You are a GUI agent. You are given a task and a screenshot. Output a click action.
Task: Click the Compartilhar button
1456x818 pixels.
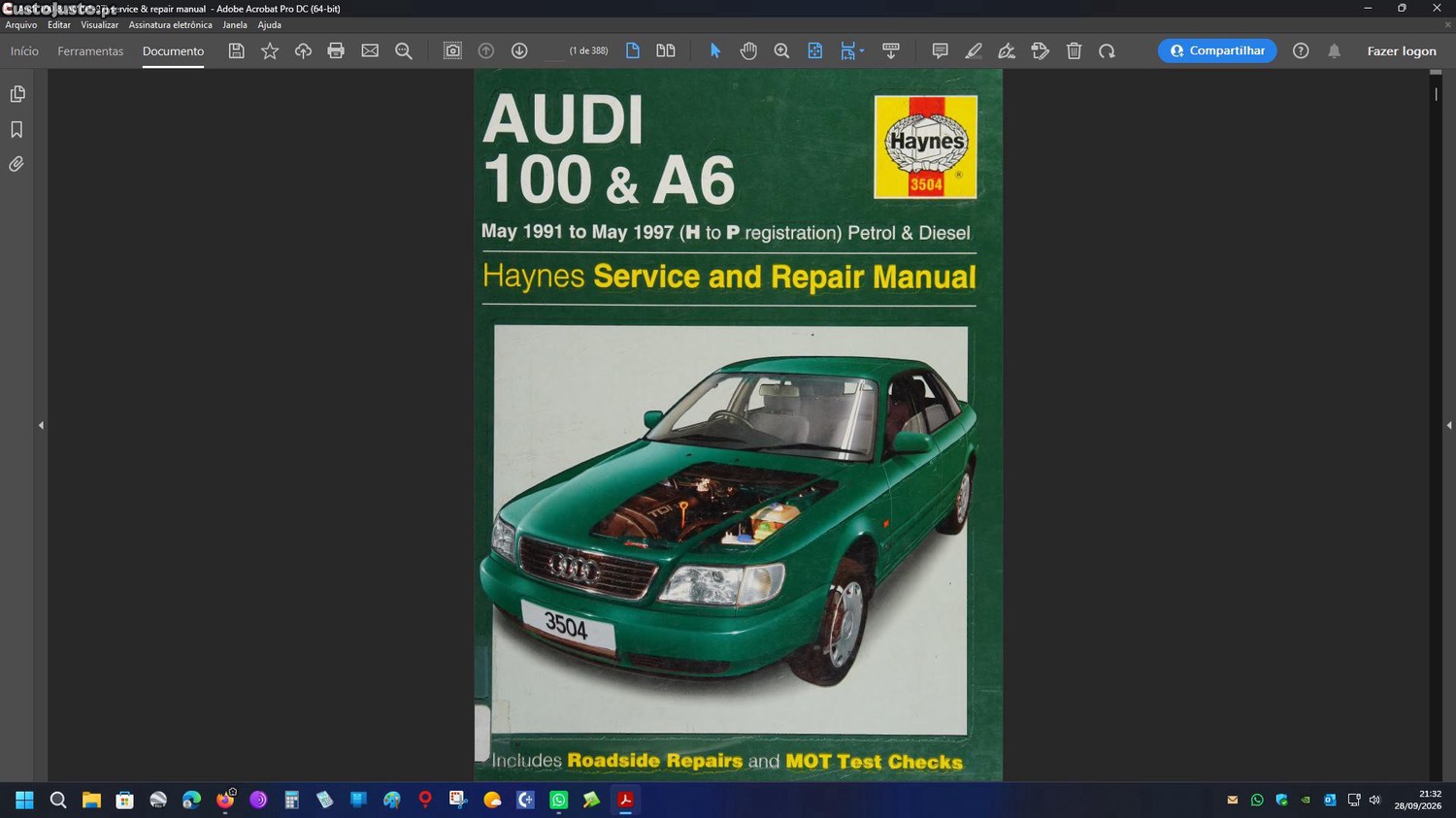point(1217,50)
